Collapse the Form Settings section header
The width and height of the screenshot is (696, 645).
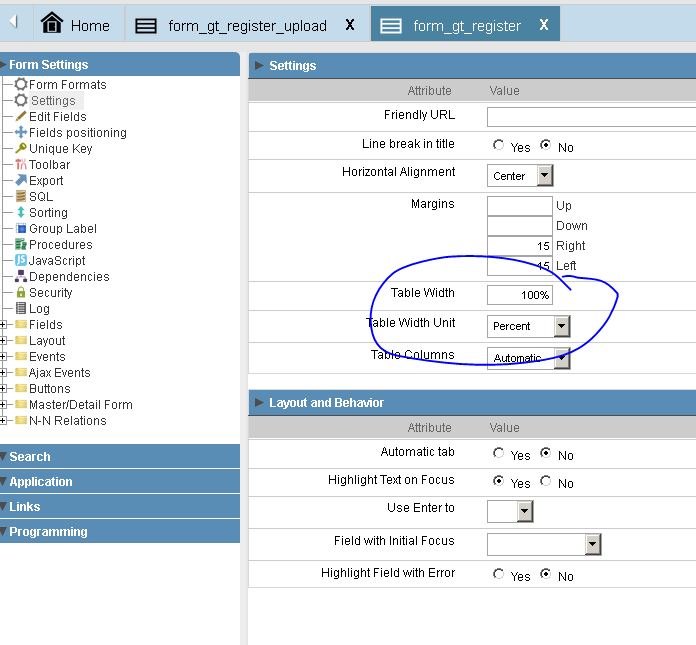pos(120,64)
